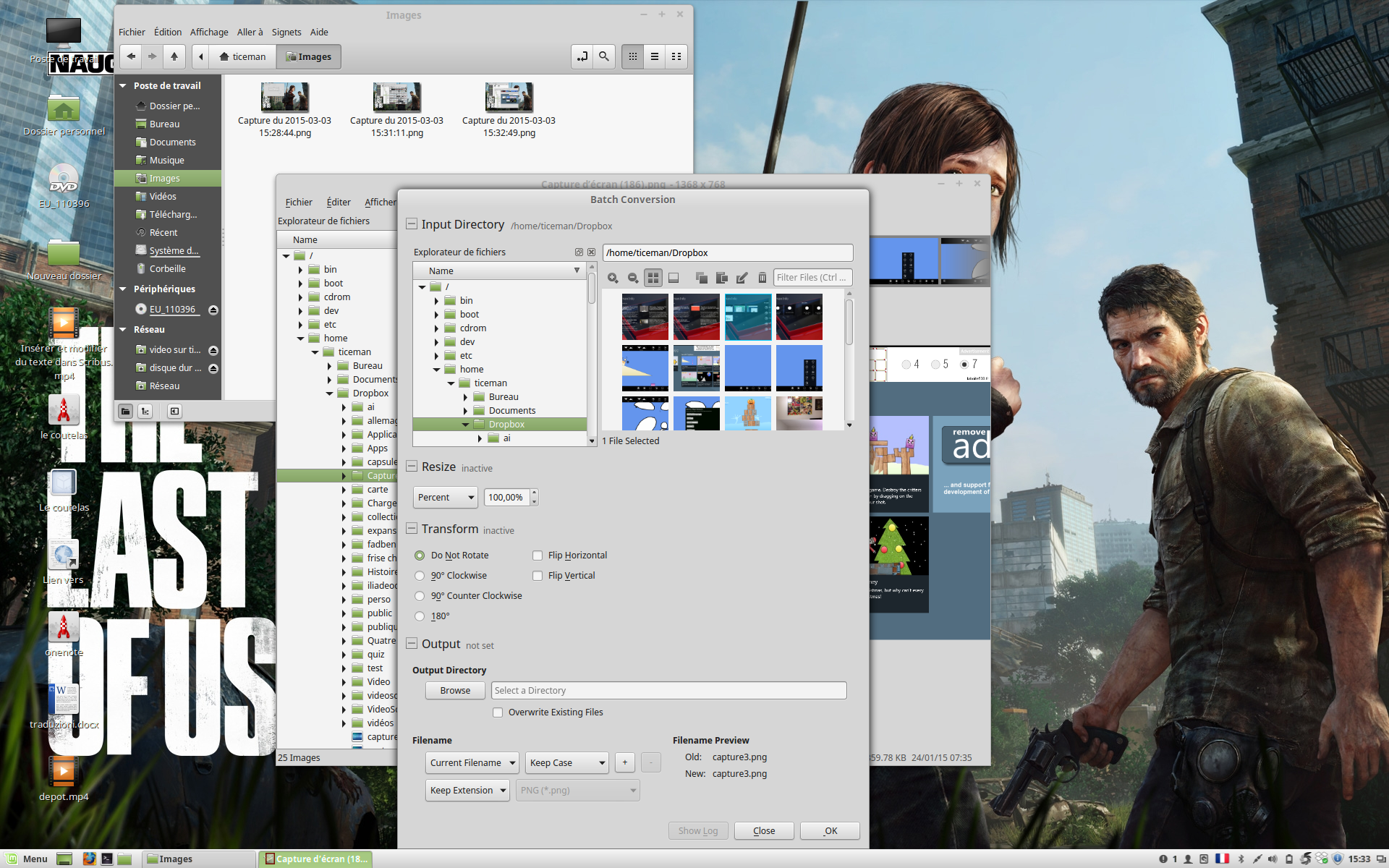Click OK in Batch Conversion dialog

[830, 831]
